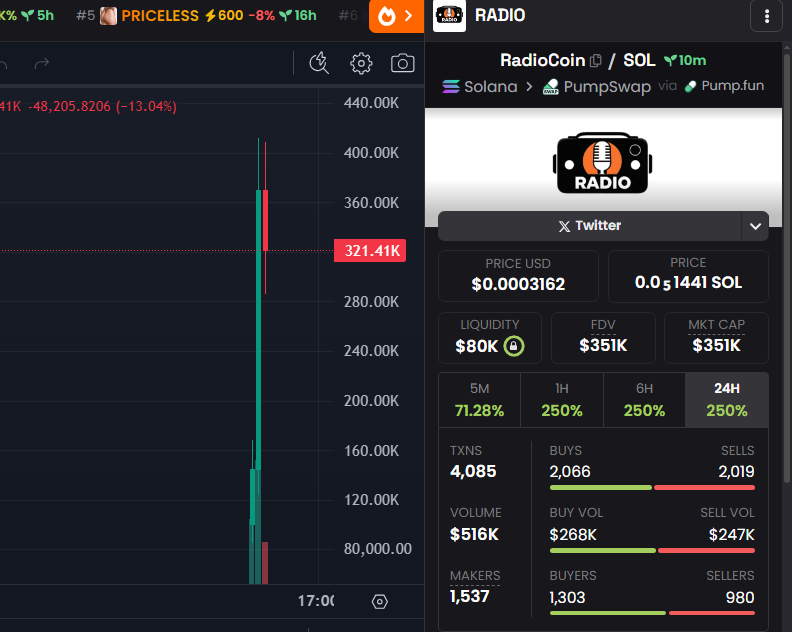Click the BUYERS 1,303 value
792x632 pixels.
click(567, 598)
